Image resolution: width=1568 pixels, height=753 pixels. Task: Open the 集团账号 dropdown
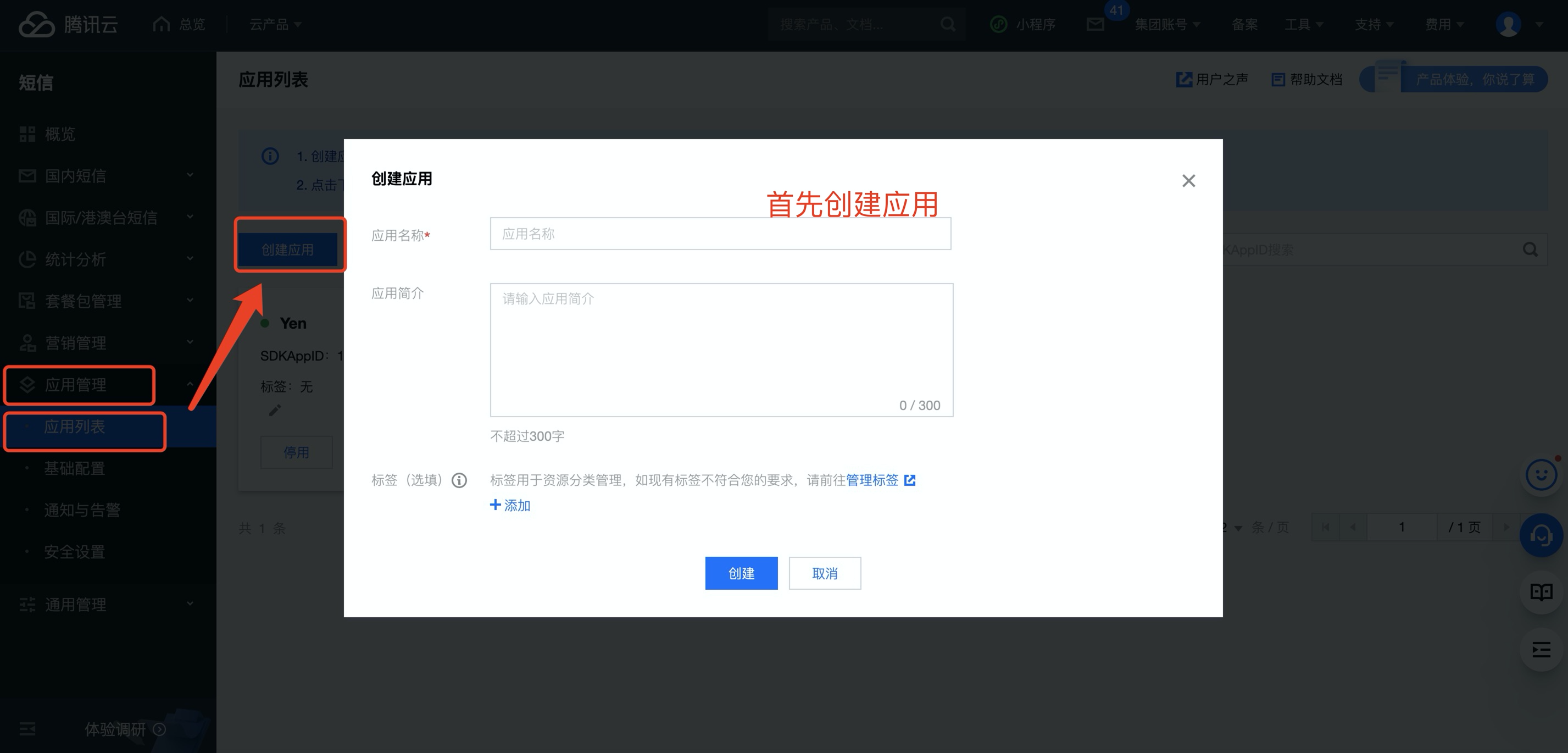[1167, 24]
